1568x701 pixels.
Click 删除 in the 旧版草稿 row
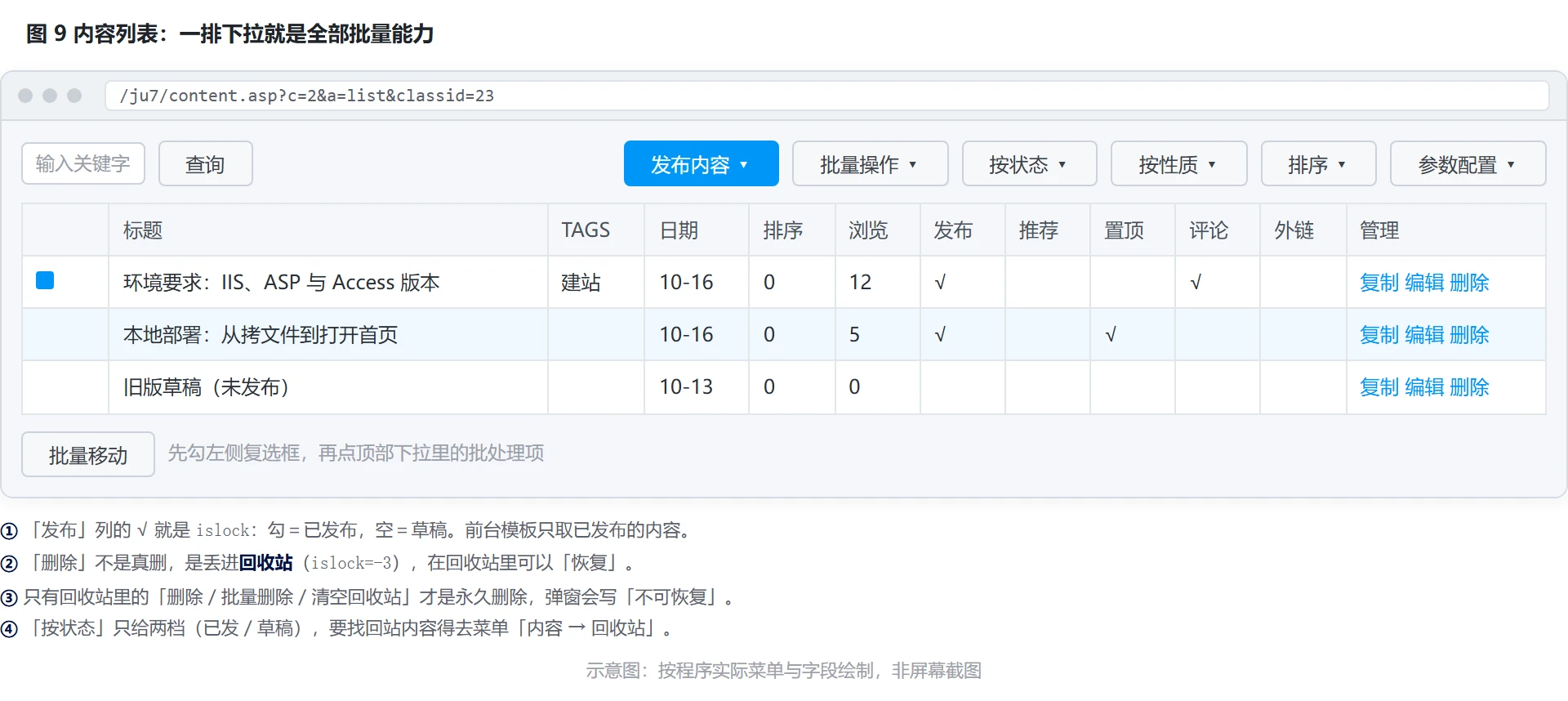tap(1469, 387)
